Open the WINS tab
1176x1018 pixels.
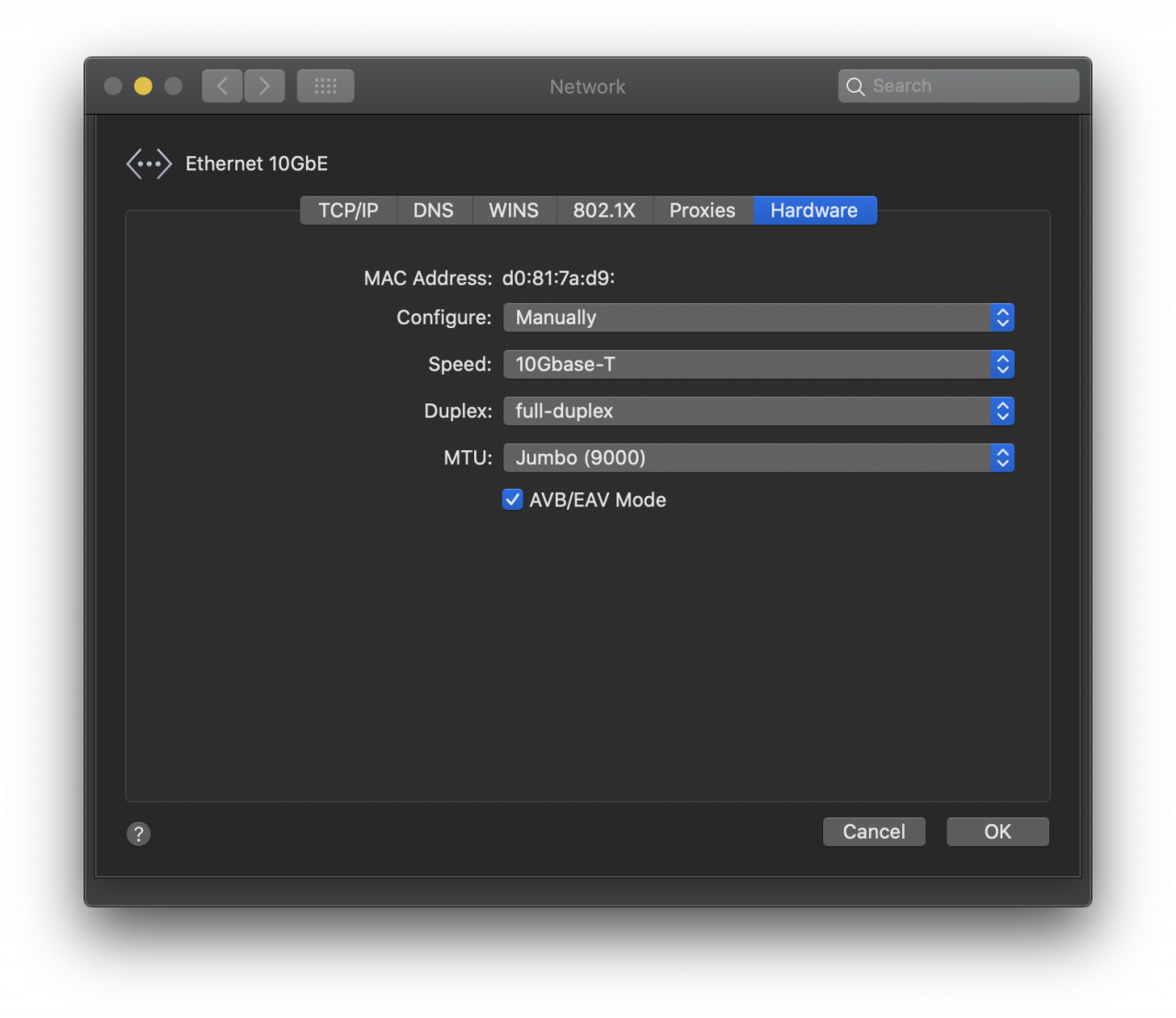point(514,210)
